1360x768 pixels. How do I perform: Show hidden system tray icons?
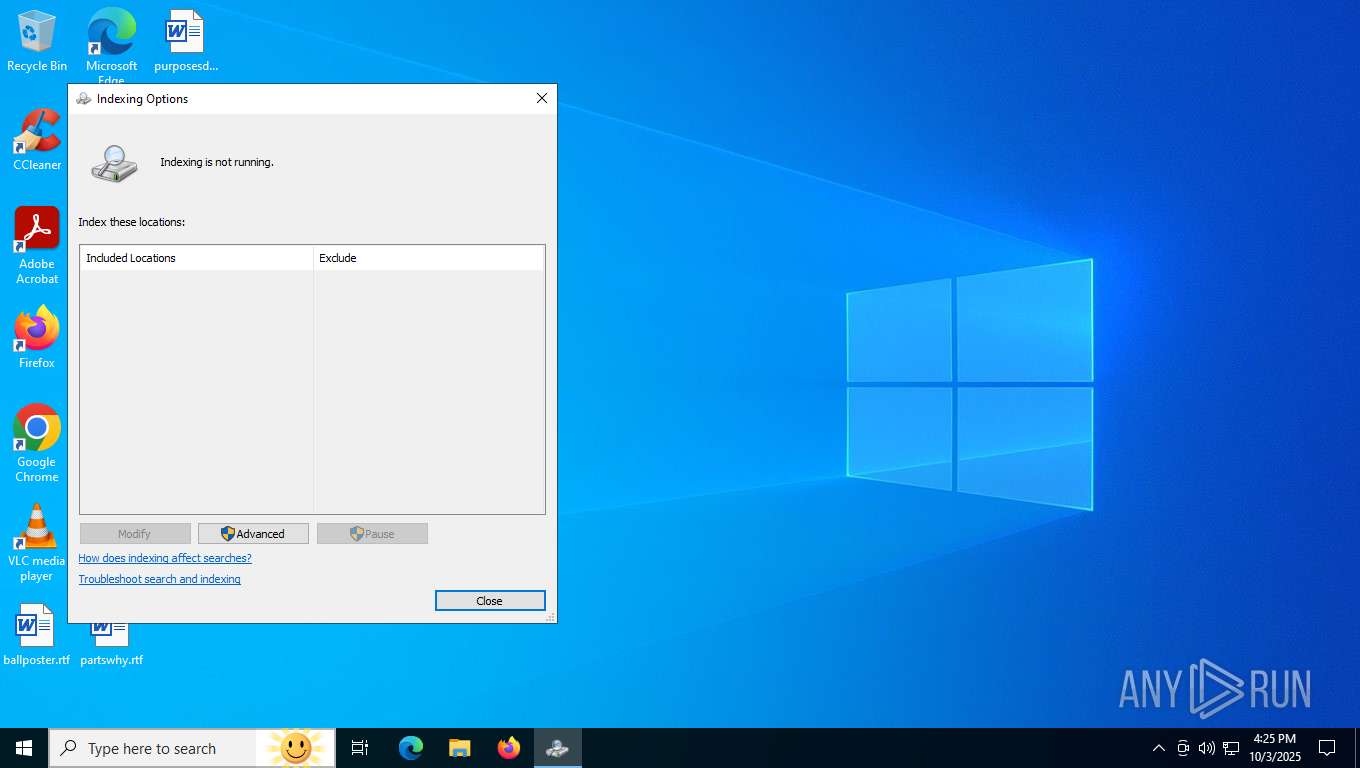click(x=1159, y=748)
